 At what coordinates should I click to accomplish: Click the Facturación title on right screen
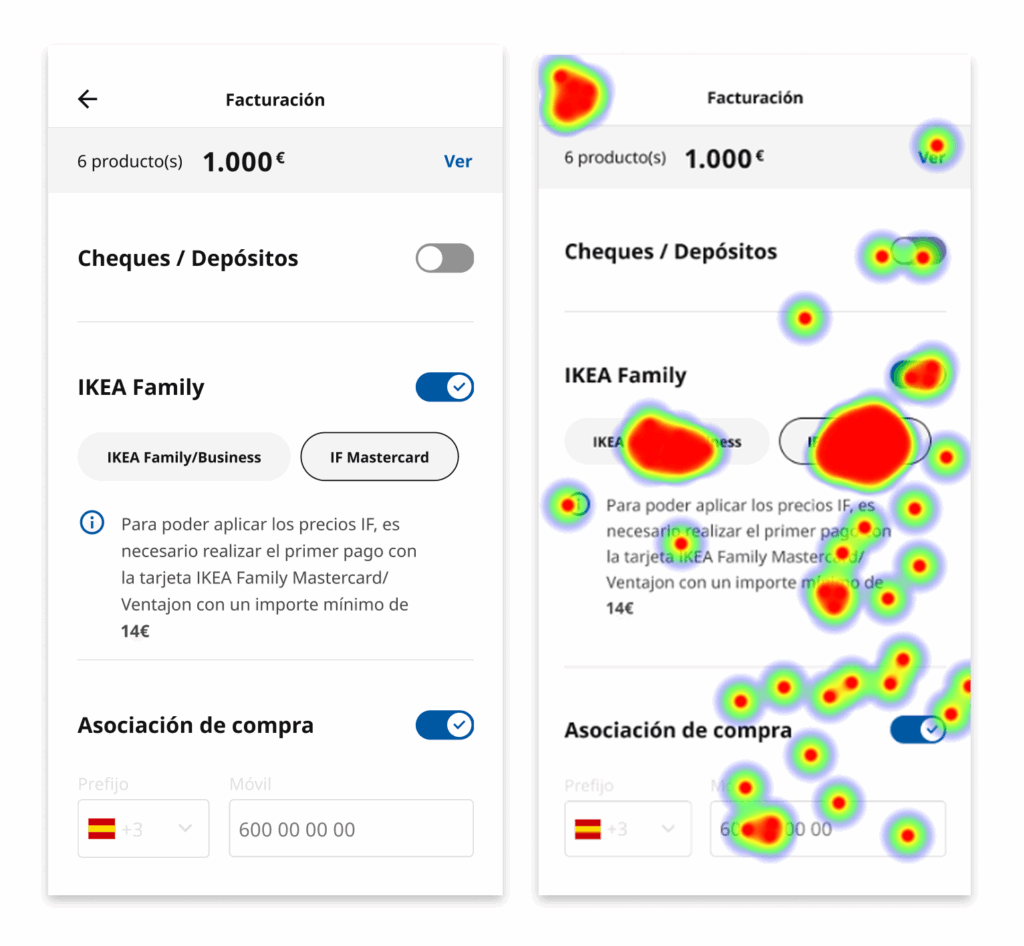(755, 98)
